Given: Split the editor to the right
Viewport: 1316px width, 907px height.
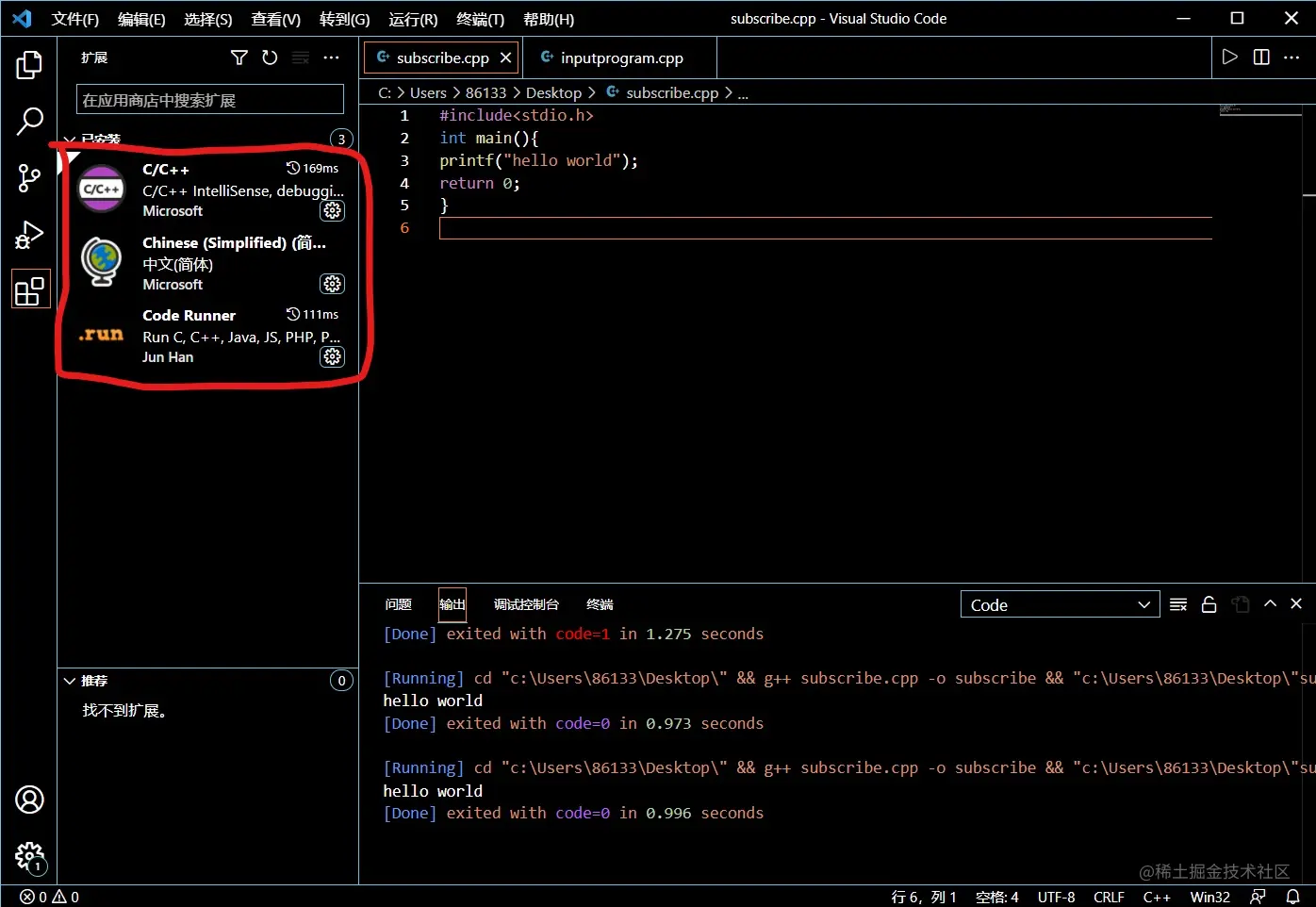Looking at the screenshot, I should [x=1261, y=58].
